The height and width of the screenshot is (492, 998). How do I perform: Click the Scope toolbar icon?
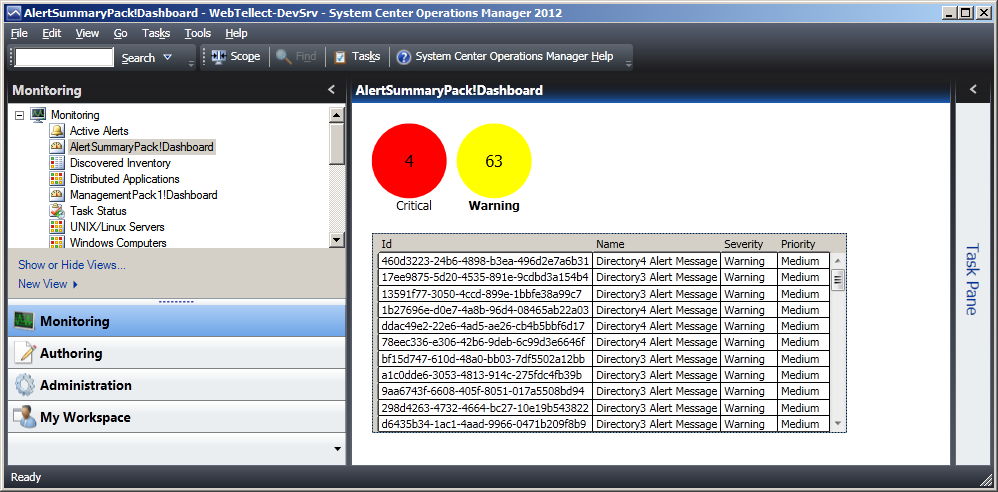pyautogui.click(x=219, y=57)
